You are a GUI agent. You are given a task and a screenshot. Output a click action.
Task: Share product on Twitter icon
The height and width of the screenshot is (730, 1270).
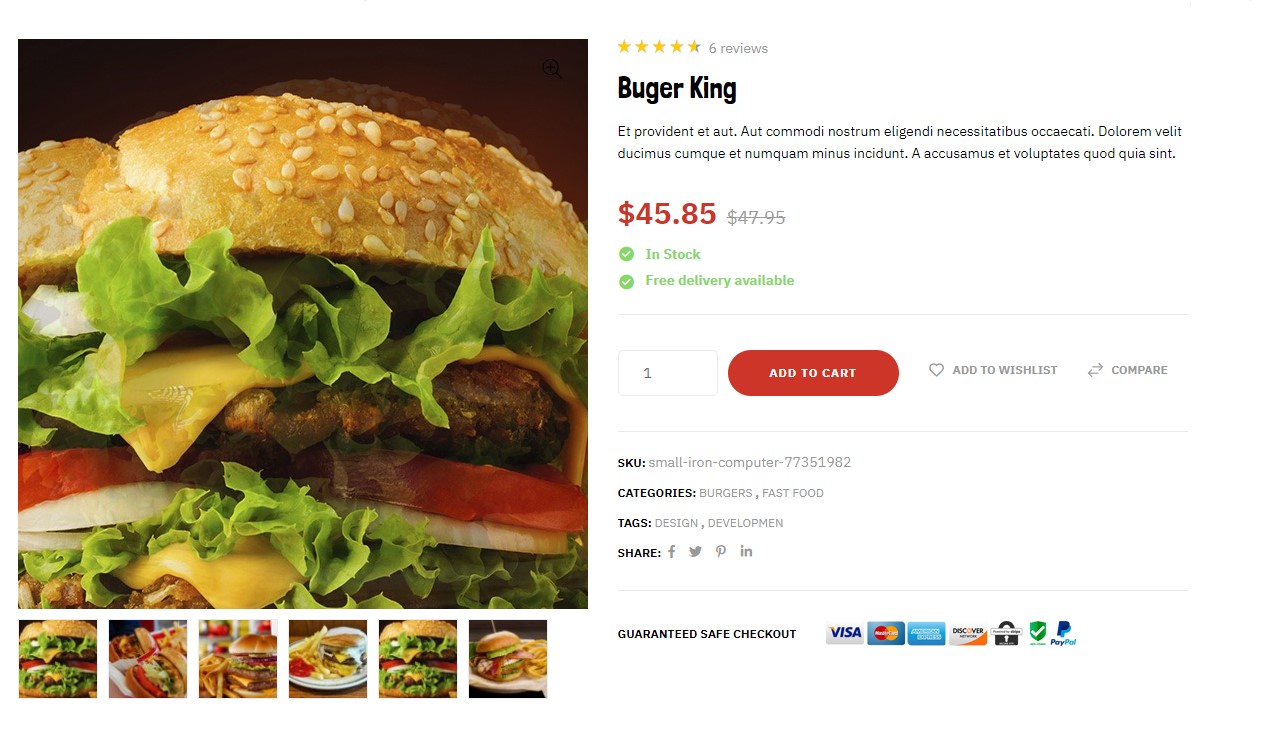click(695, 552)
